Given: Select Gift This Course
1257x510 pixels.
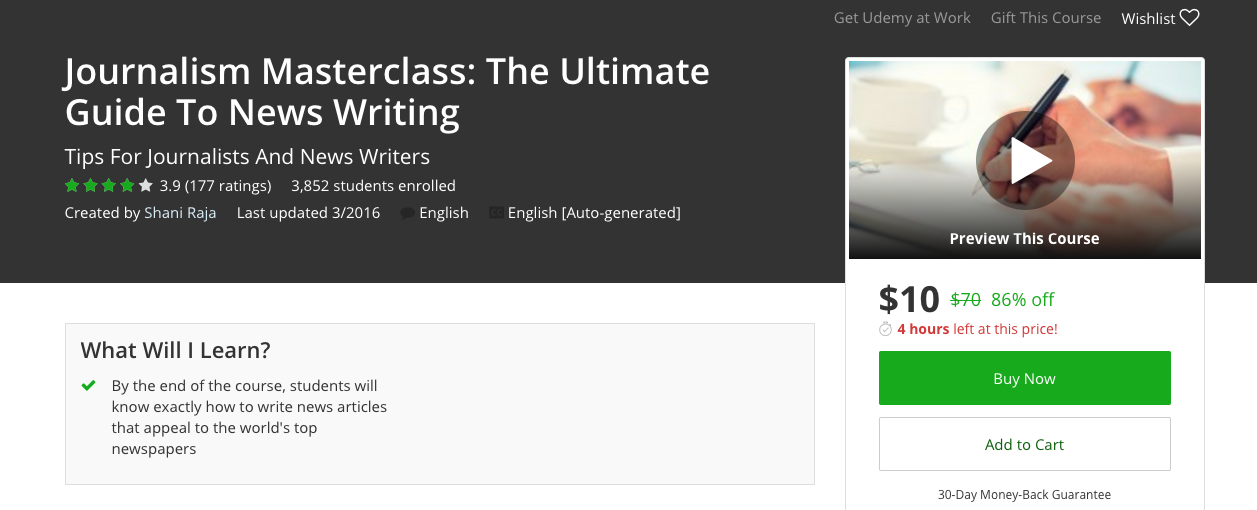Looking at the screenshot, I should tap(1045, 18).
